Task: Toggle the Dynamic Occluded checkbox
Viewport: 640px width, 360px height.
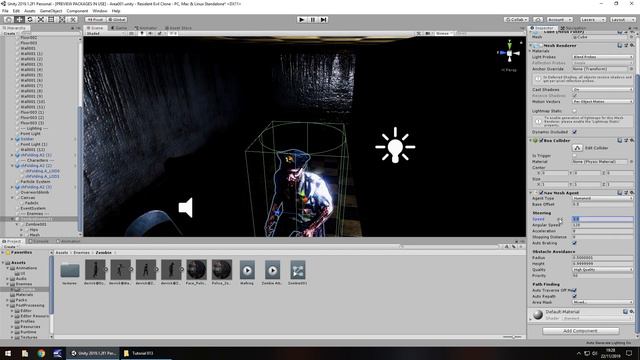Action: 575,132
